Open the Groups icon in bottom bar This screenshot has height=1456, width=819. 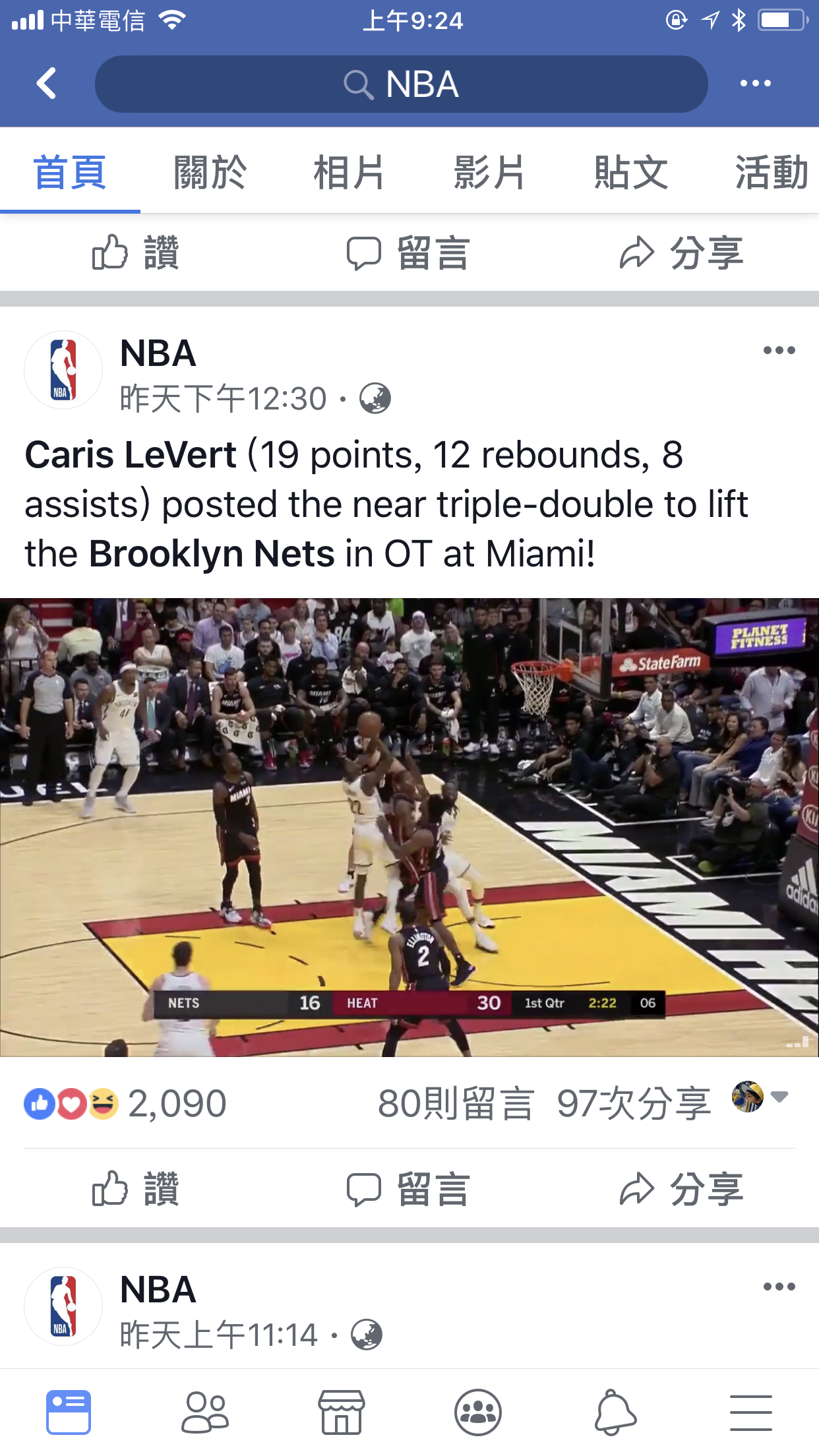pos(478,1412)
